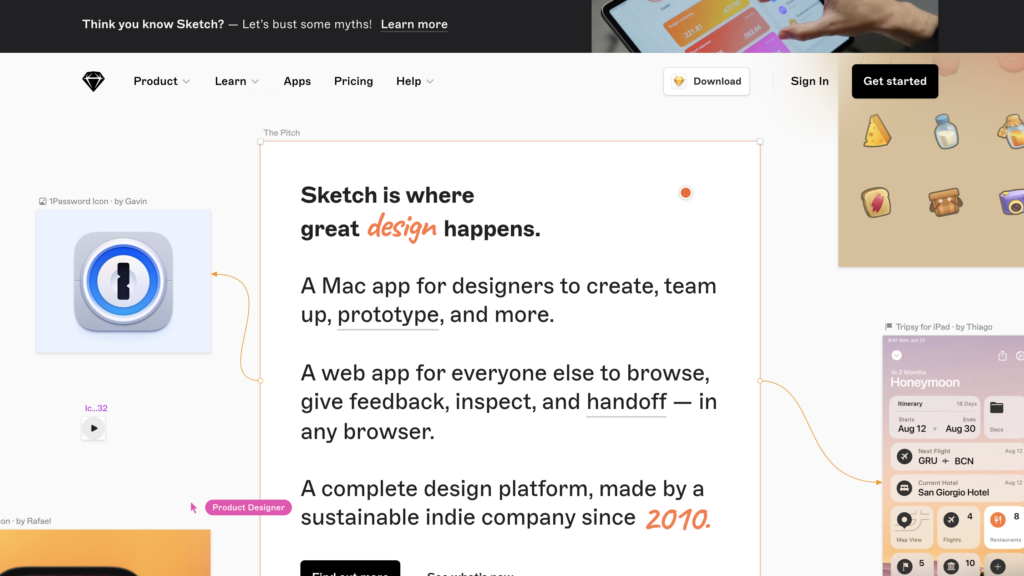
Task: Click Sign In
Action: point(809,81)
